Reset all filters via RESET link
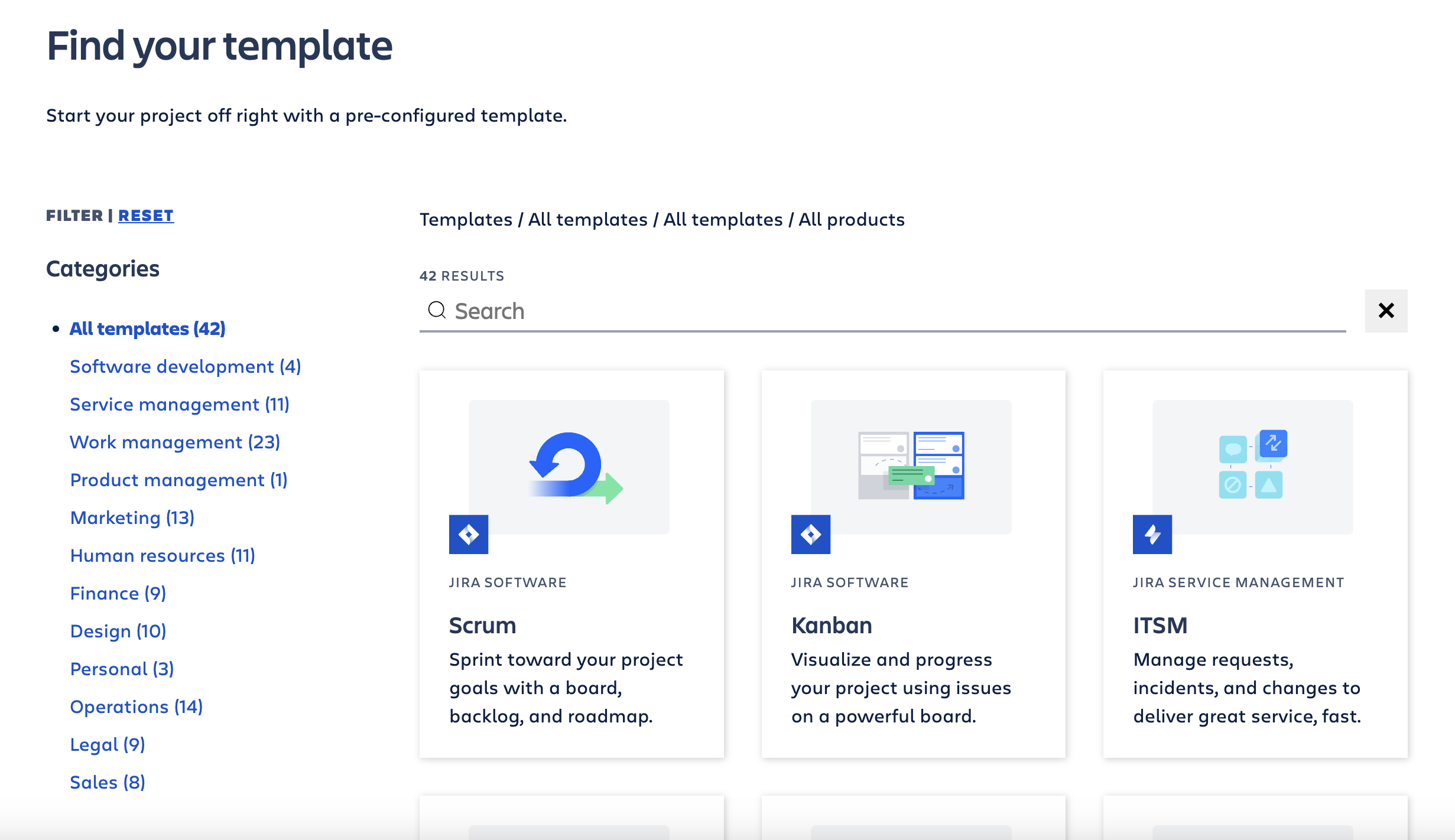Screen dimensions: 1455x840 tap(146, 216)
